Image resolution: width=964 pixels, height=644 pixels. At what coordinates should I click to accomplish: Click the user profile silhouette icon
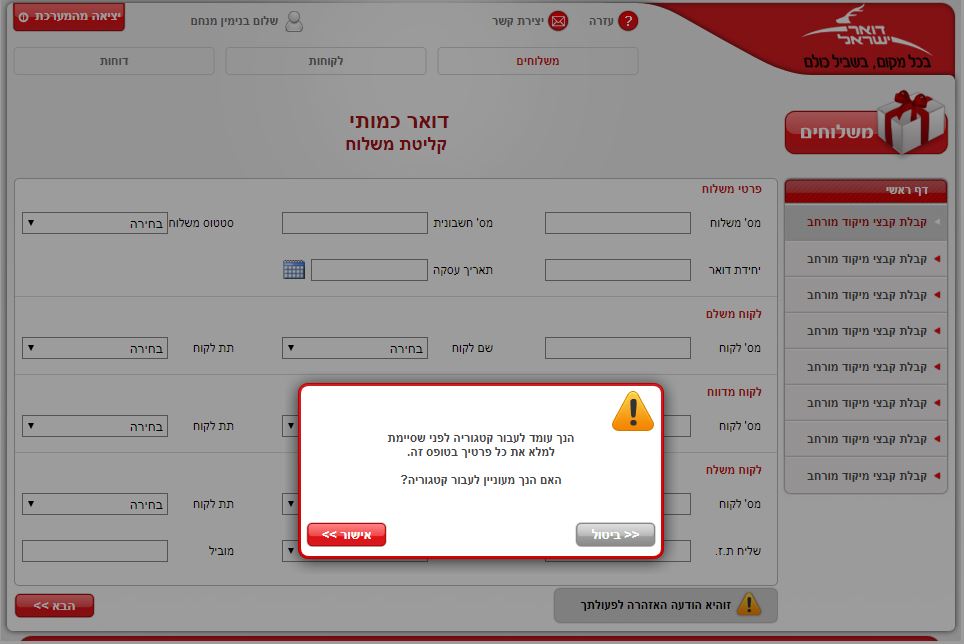[x=294, y=21]
